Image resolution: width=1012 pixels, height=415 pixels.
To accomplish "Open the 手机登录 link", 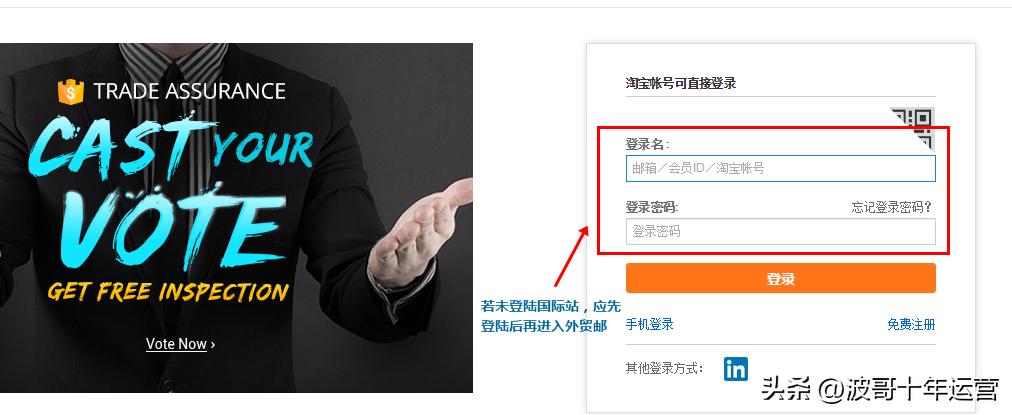I will [649, 325].
